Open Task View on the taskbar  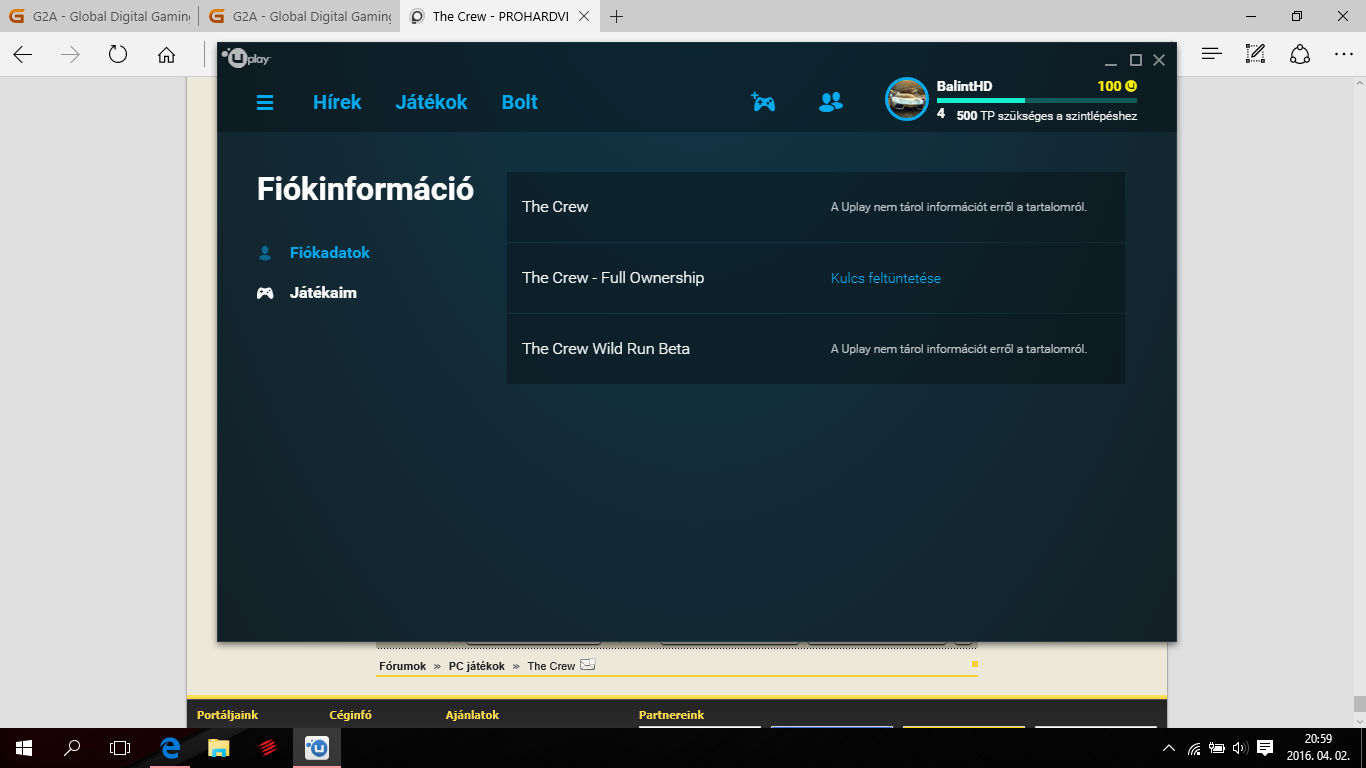click(x=120, y=748)
